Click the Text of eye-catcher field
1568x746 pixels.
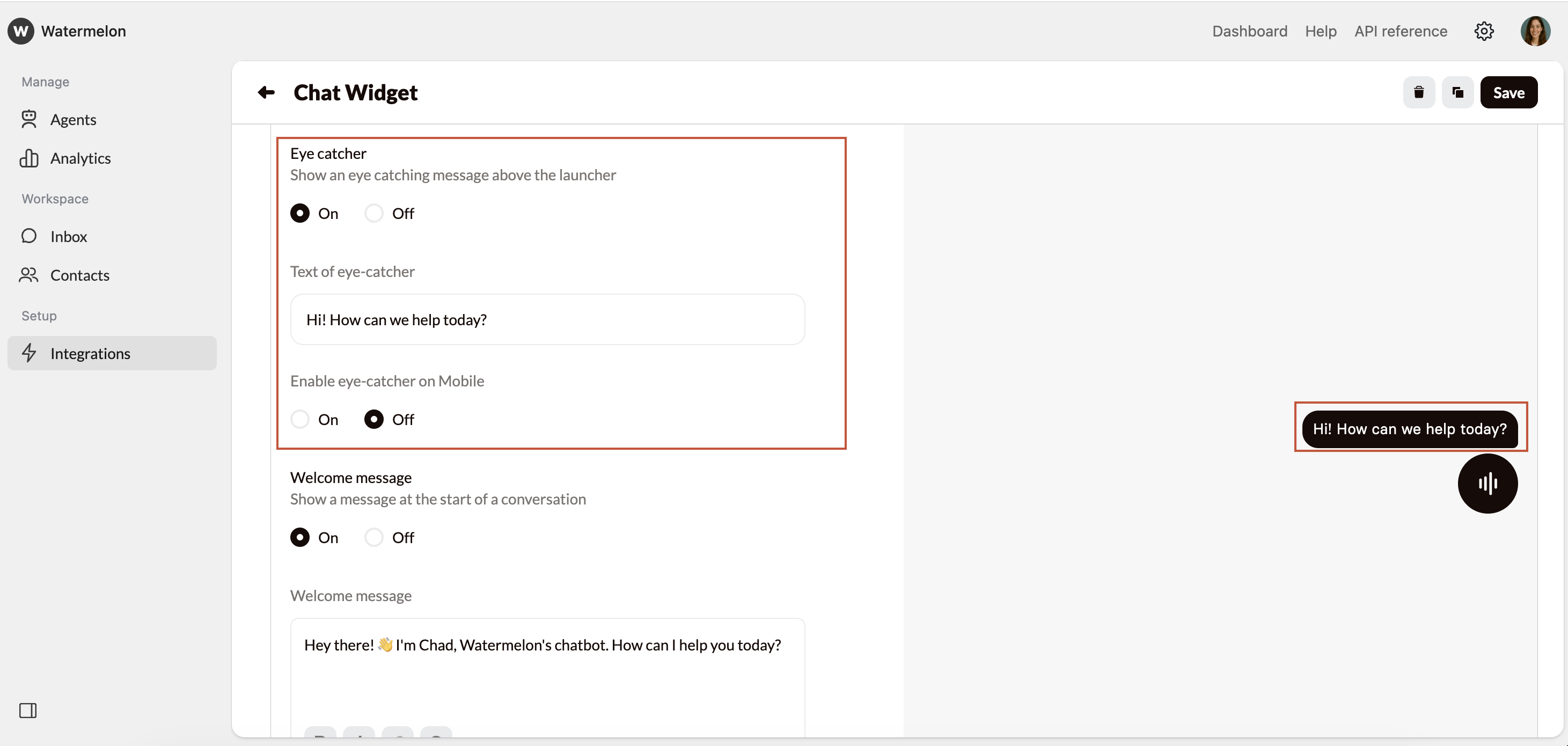coord(547,320)
